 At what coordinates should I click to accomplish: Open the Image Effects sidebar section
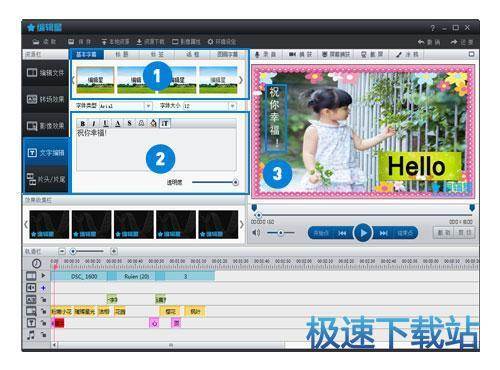coord(46,126)
